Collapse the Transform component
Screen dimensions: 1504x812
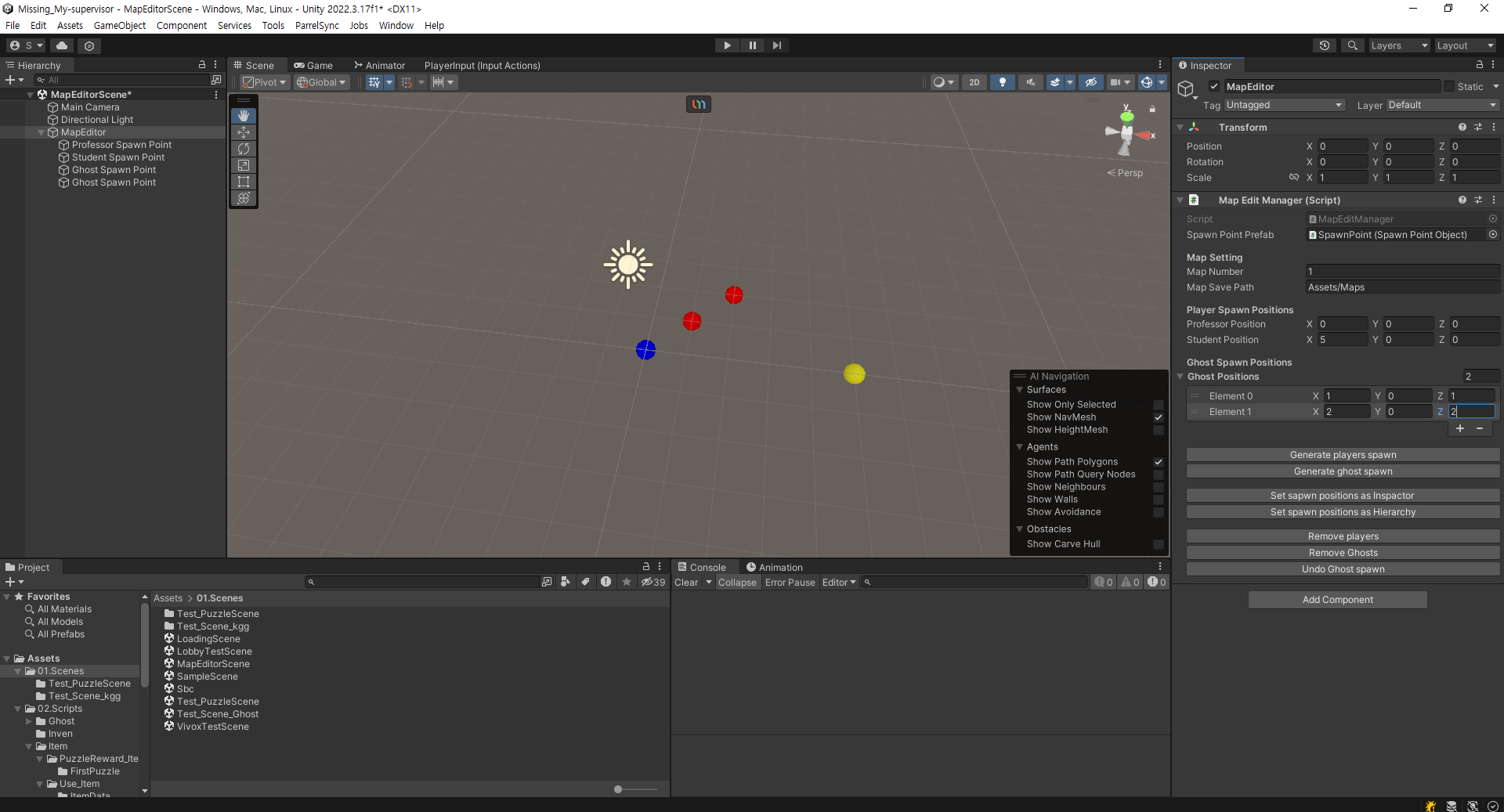[x=1180, y=127]
